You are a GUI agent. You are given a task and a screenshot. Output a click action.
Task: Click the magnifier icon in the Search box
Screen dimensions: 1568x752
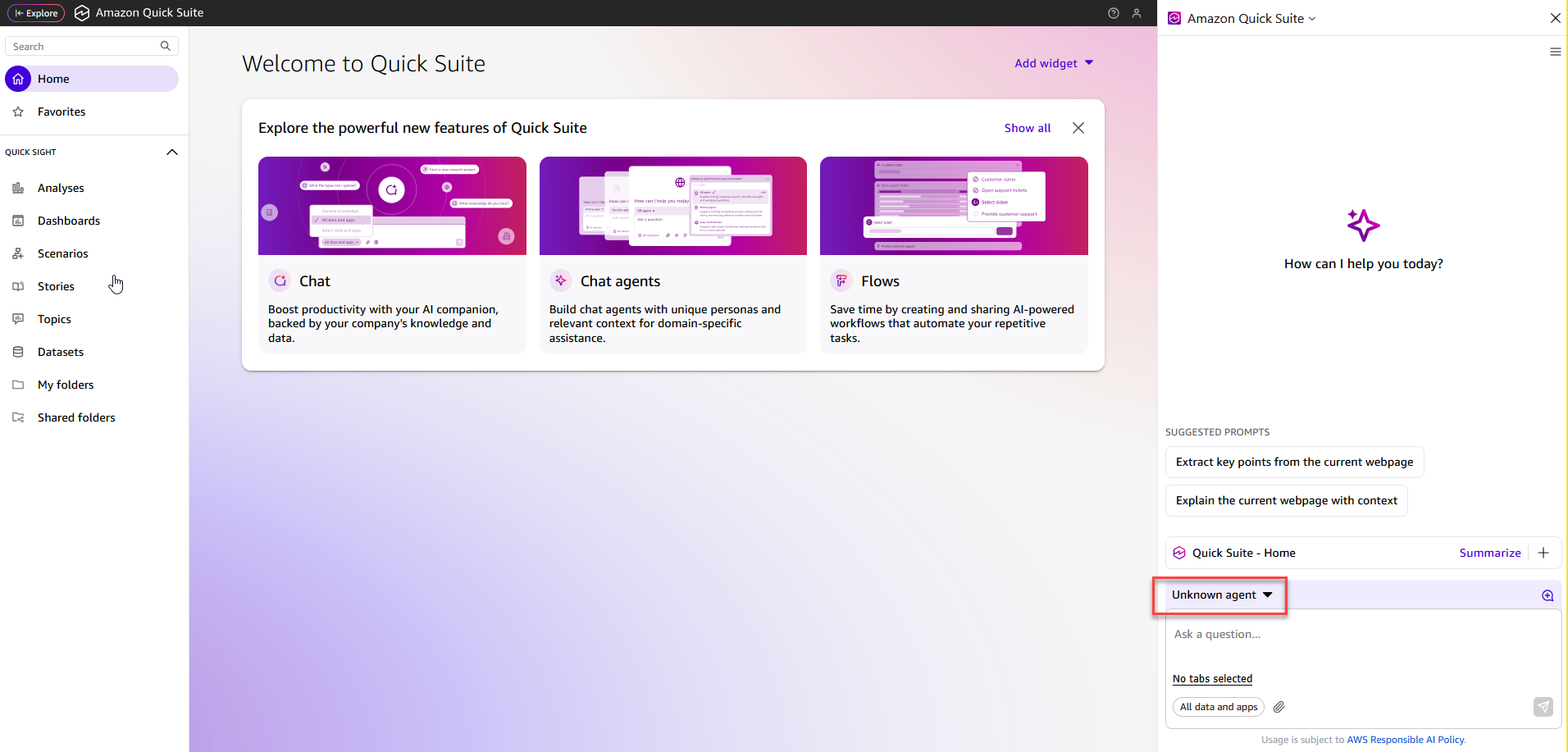coord(166,47)
